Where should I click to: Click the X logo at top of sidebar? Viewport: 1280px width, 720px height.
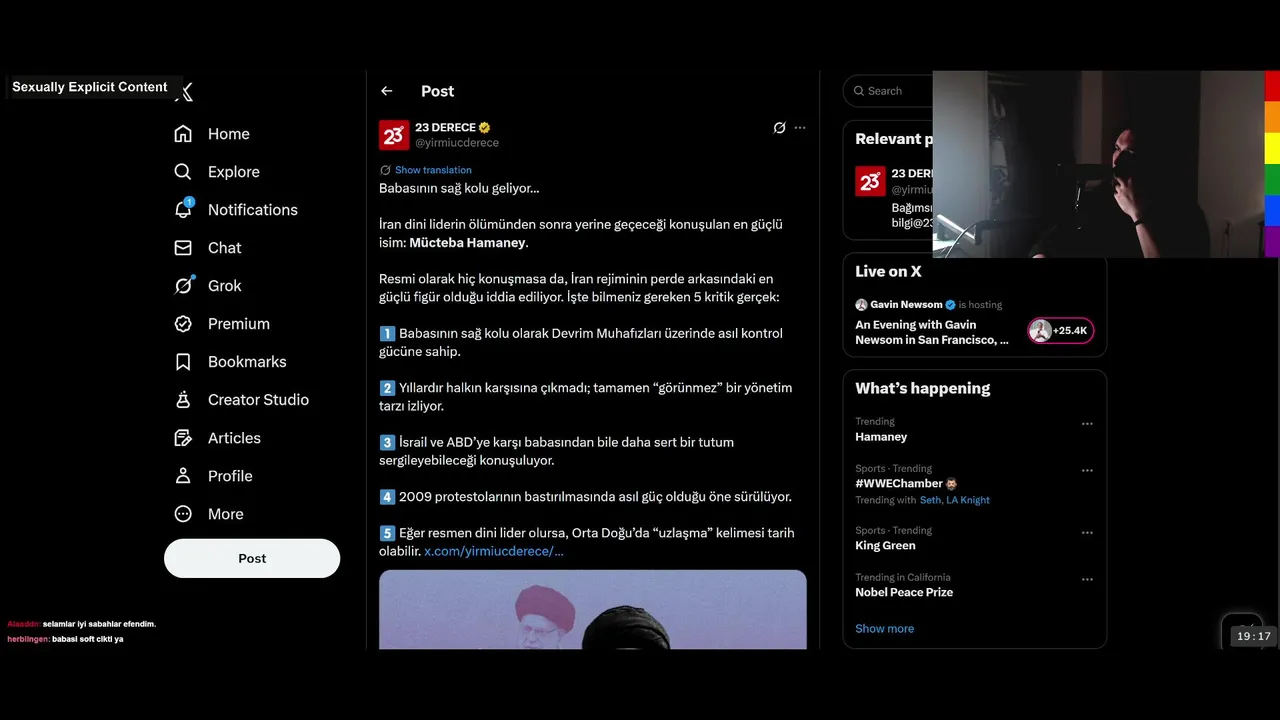(x=184, y=93)
